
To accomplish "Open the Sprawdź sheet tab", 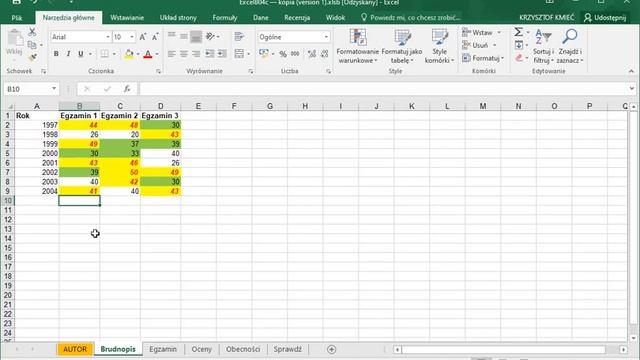I will point(288,349).
